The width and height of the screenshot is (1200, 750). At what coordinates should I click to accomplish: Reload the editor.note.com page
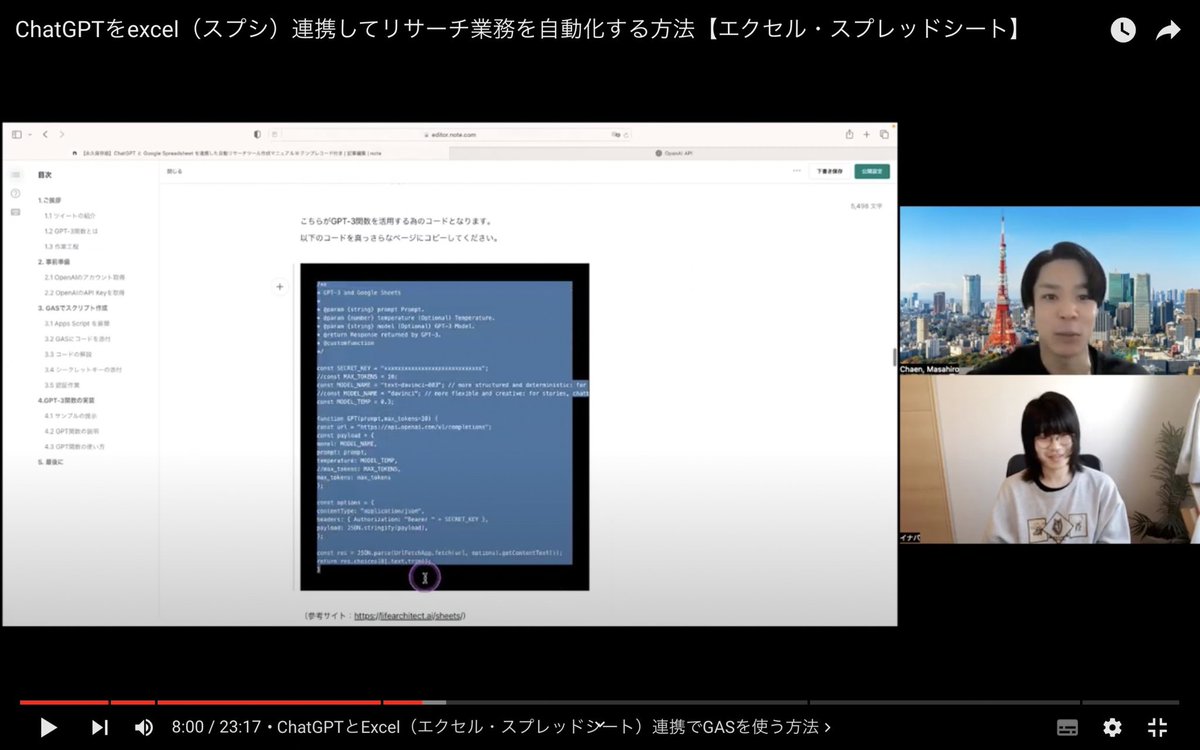pyautogui.click(x=626, y=133)
